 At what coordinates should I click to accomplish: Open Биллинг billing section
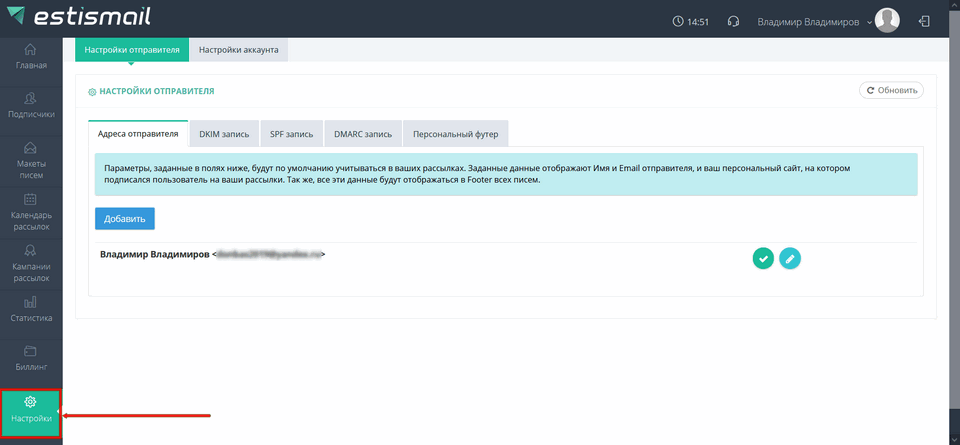31,358
